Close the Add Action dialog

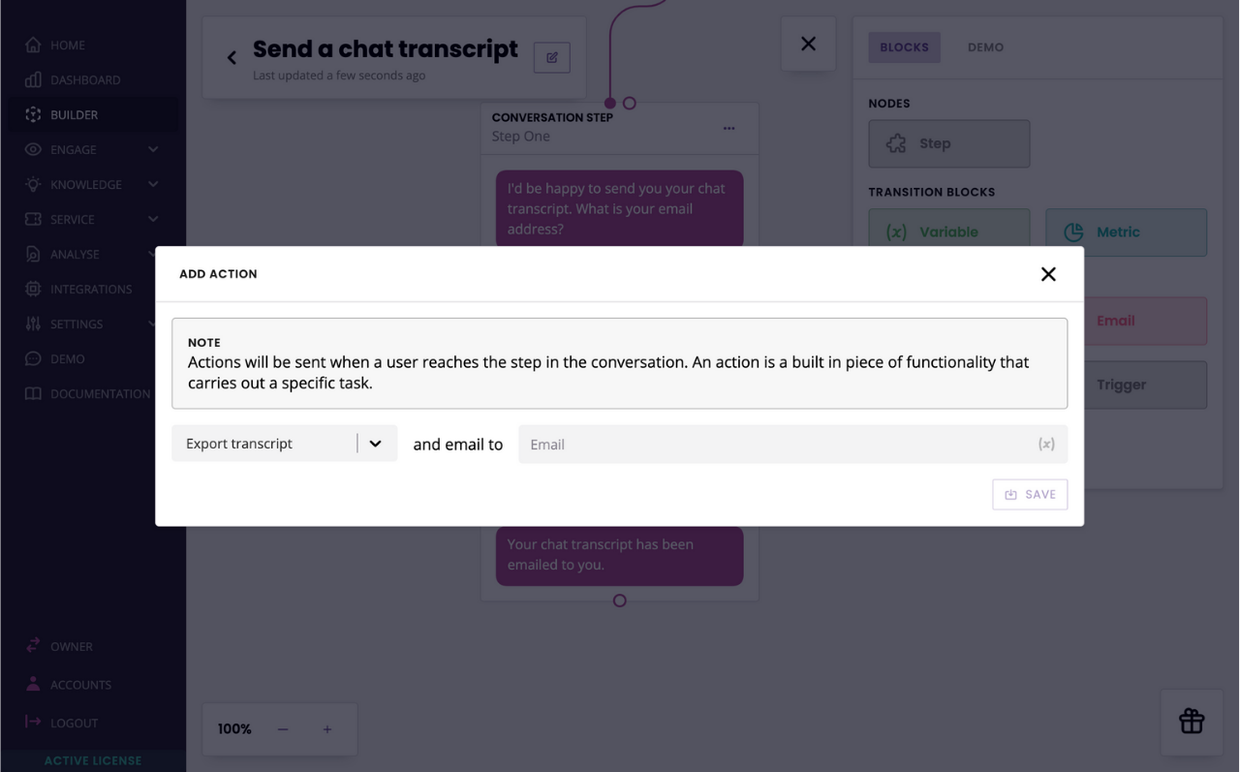tap(1048, 274)
